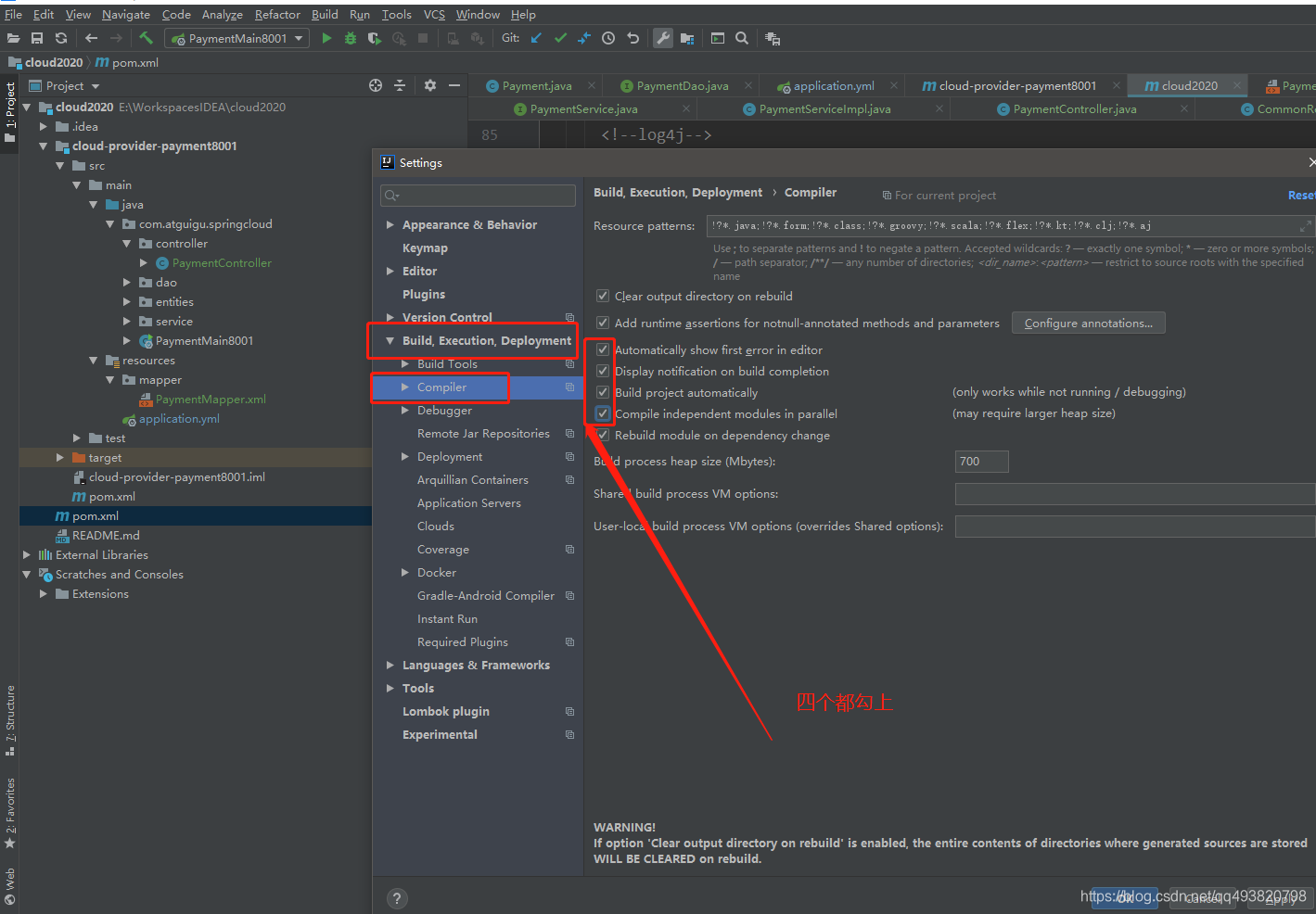The width and height of the screenshot is (1316, 914).
Task: Uncheck Compile independent modules in parallel
Action: pos(603,413)
